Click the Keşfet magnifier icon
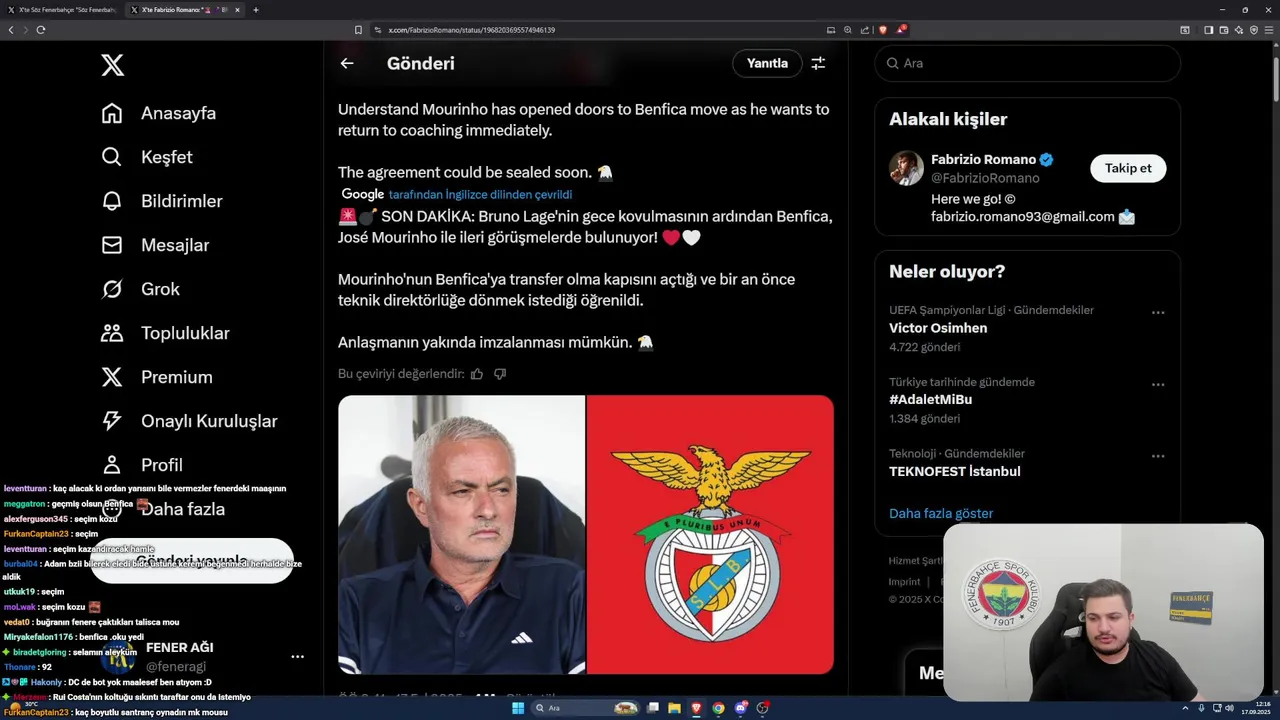This screenshot has width=1280, height=720. 112,157
